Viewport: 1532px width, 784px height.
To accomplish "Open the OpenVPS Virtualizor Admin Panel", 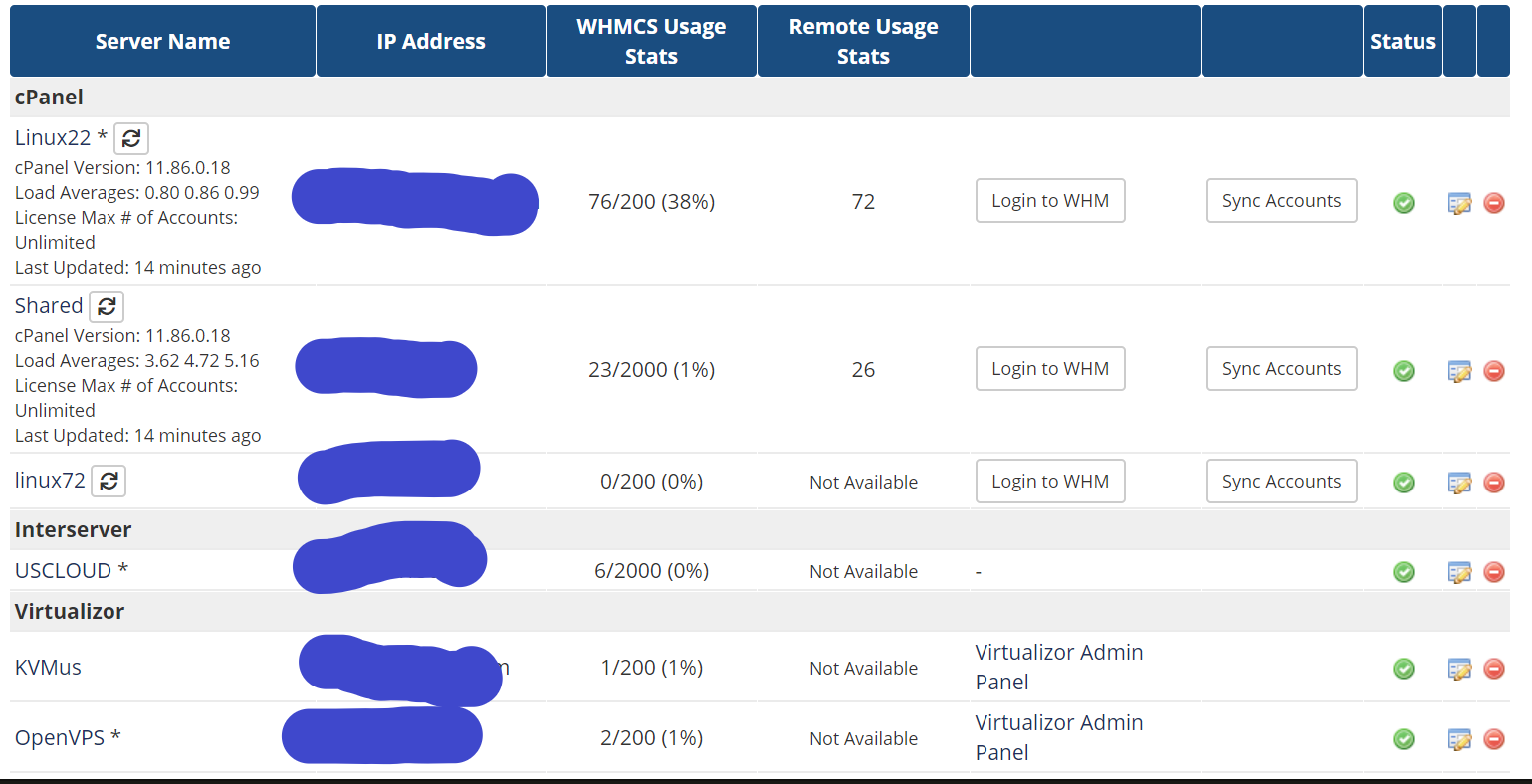I will pyautogui.click(x=1058, y=737).
